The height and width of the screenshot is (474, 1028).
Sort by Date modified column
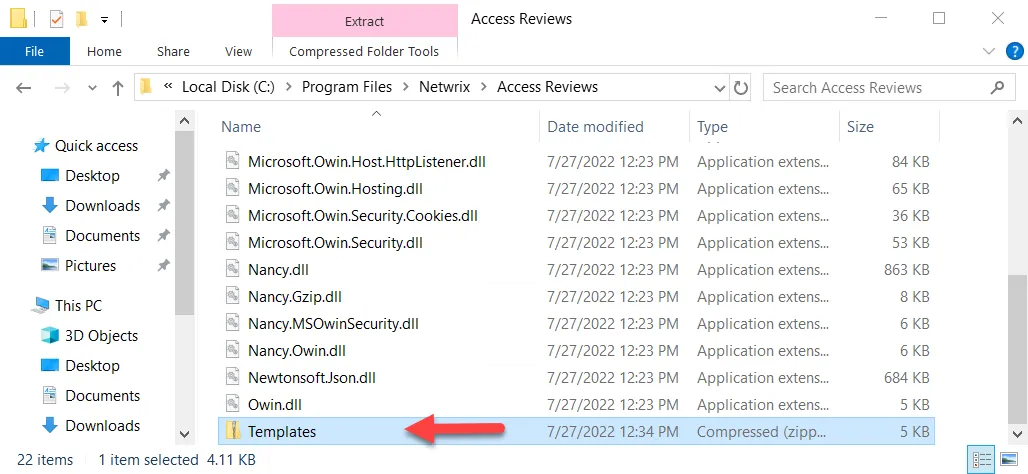614,127
